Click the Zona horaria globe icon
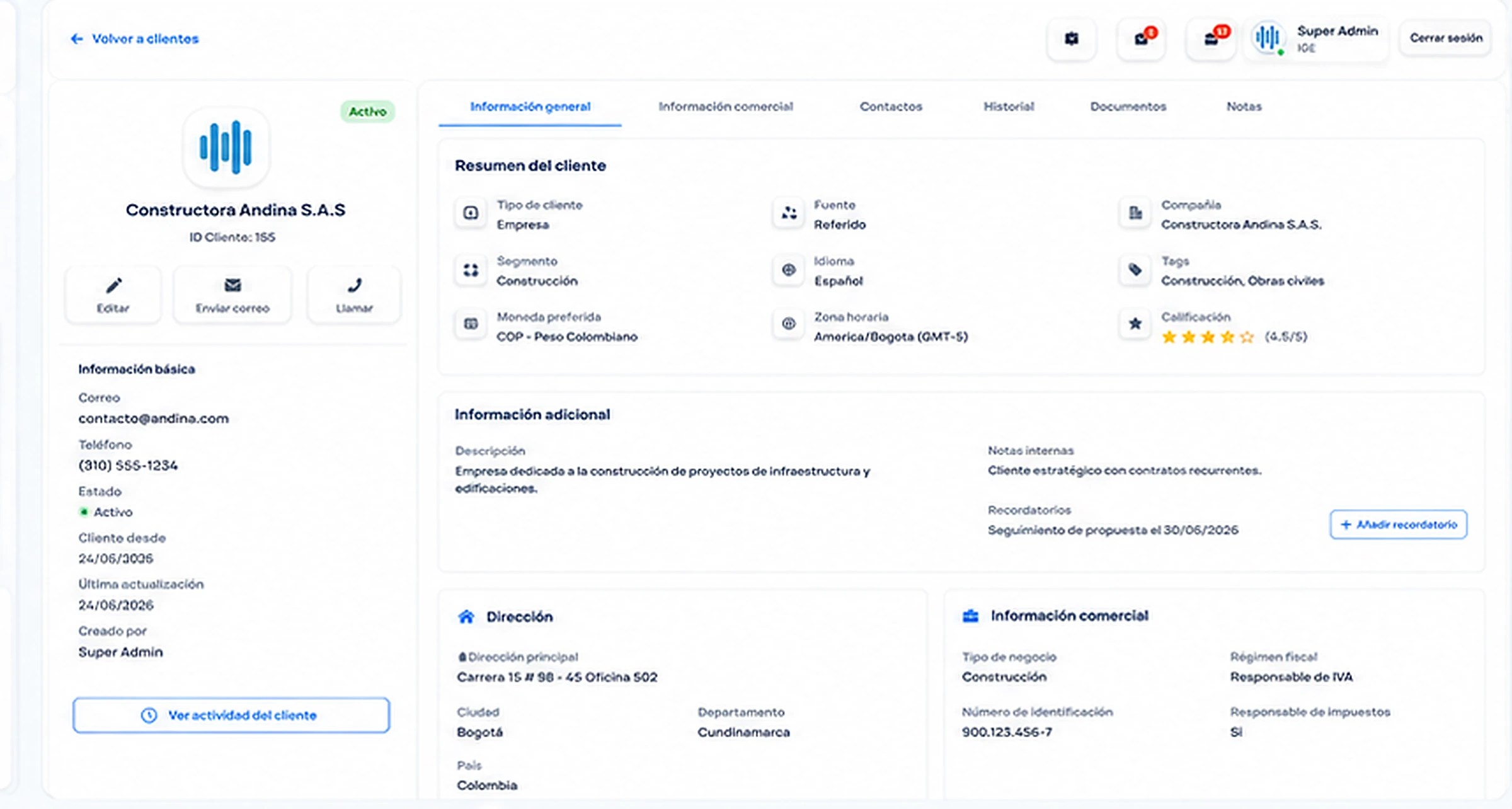The height and width of the screenshot is (809, 1512). pos(789,324)
